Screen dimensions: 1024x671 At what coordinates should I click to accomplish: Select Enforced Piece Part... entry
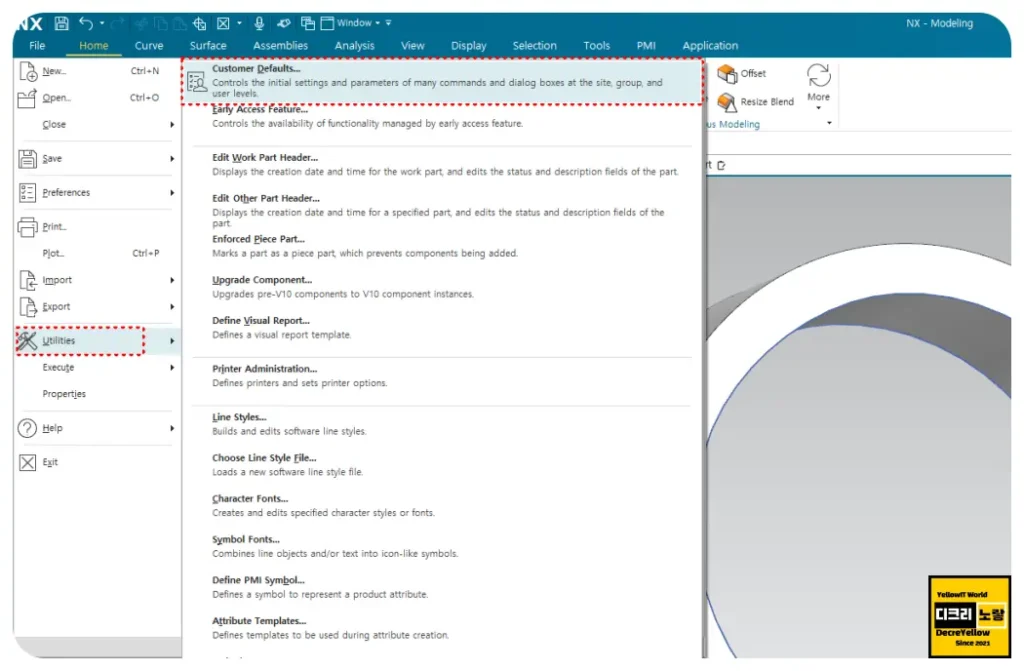pyautogui.click(x=258, y=239)
